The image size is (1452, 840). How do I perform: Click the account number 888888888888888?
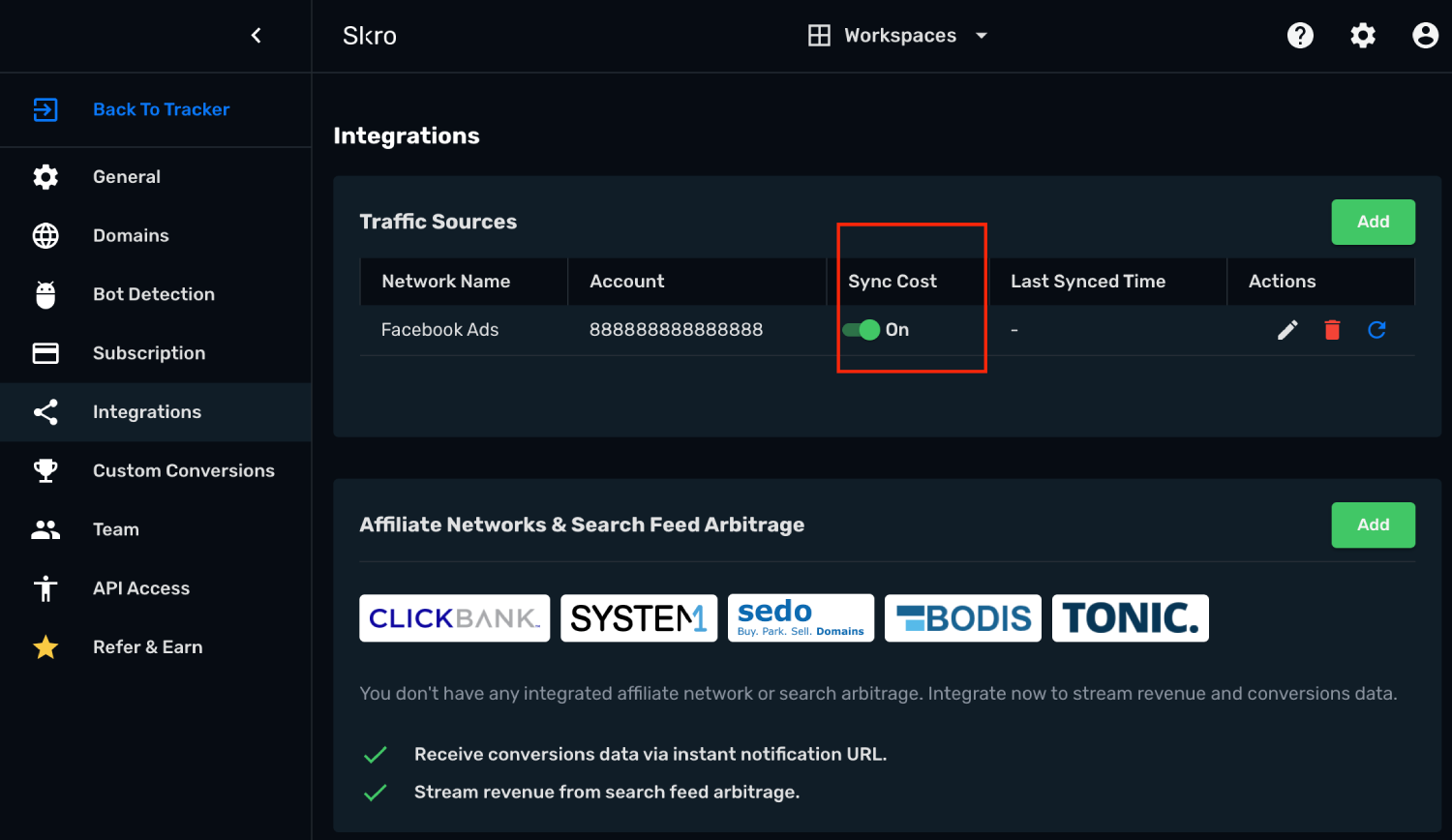[676, 330]
